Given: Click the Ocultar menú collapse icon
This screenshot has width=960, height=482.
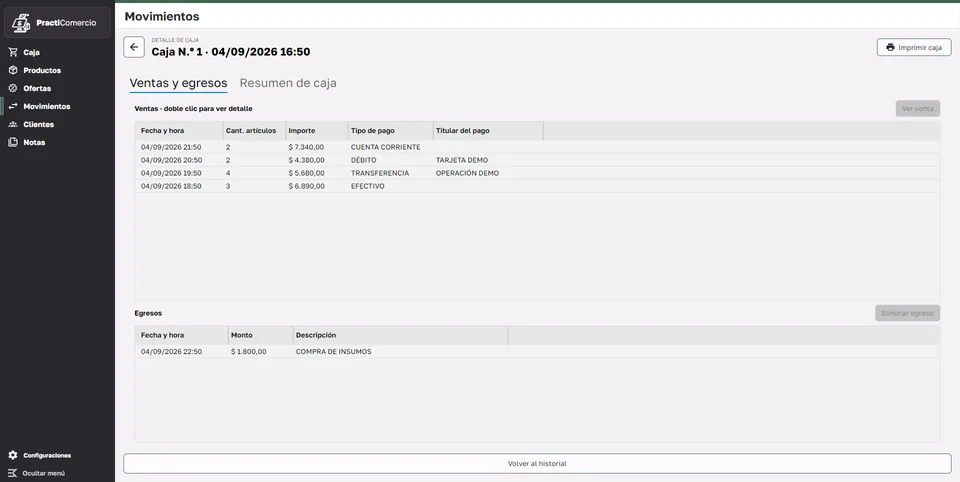Looking at the screenshot, I should 13,473.
